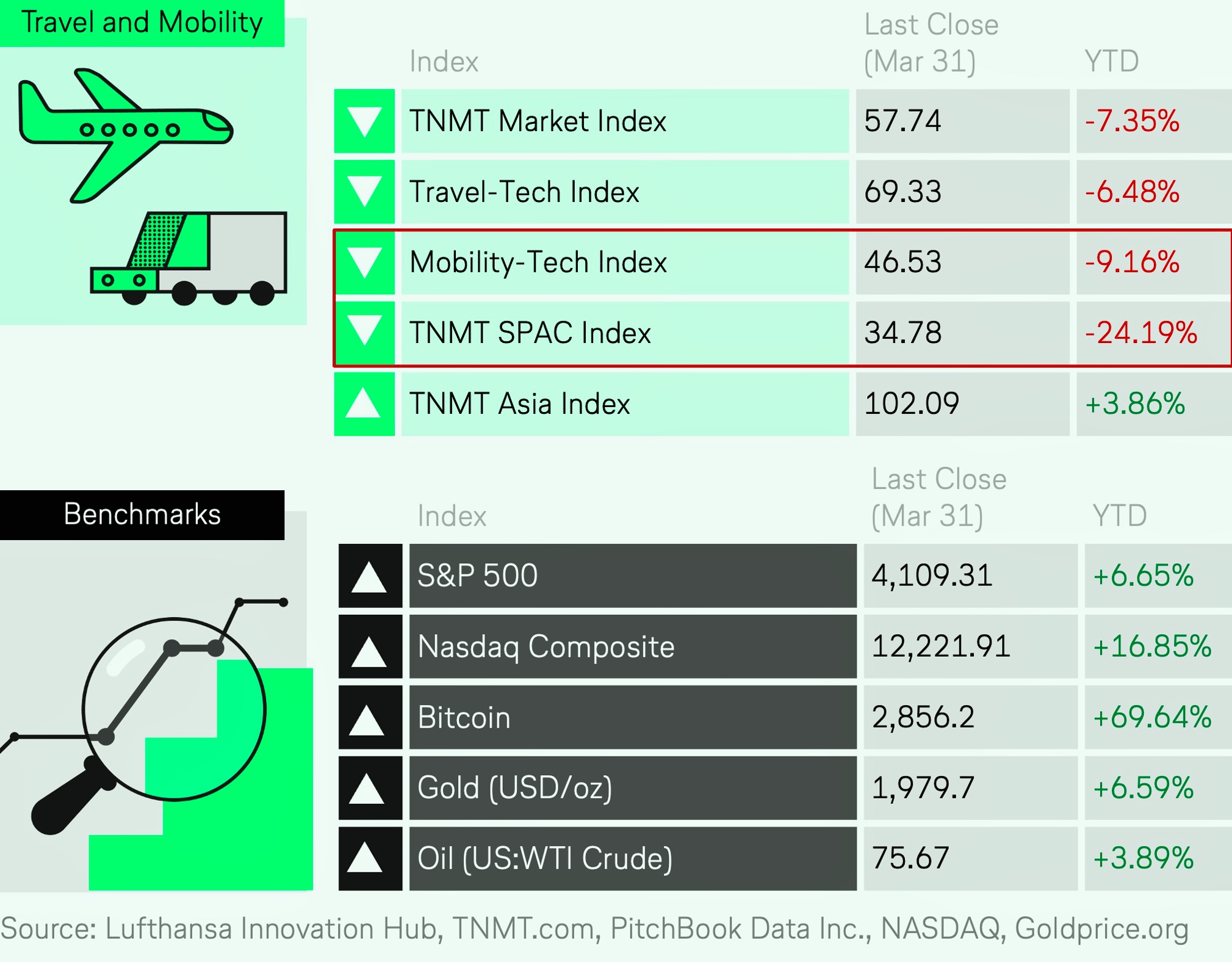Open the Travel and Mobility header tab
This screenshot has width=1232, height=962.
(142, 23)
